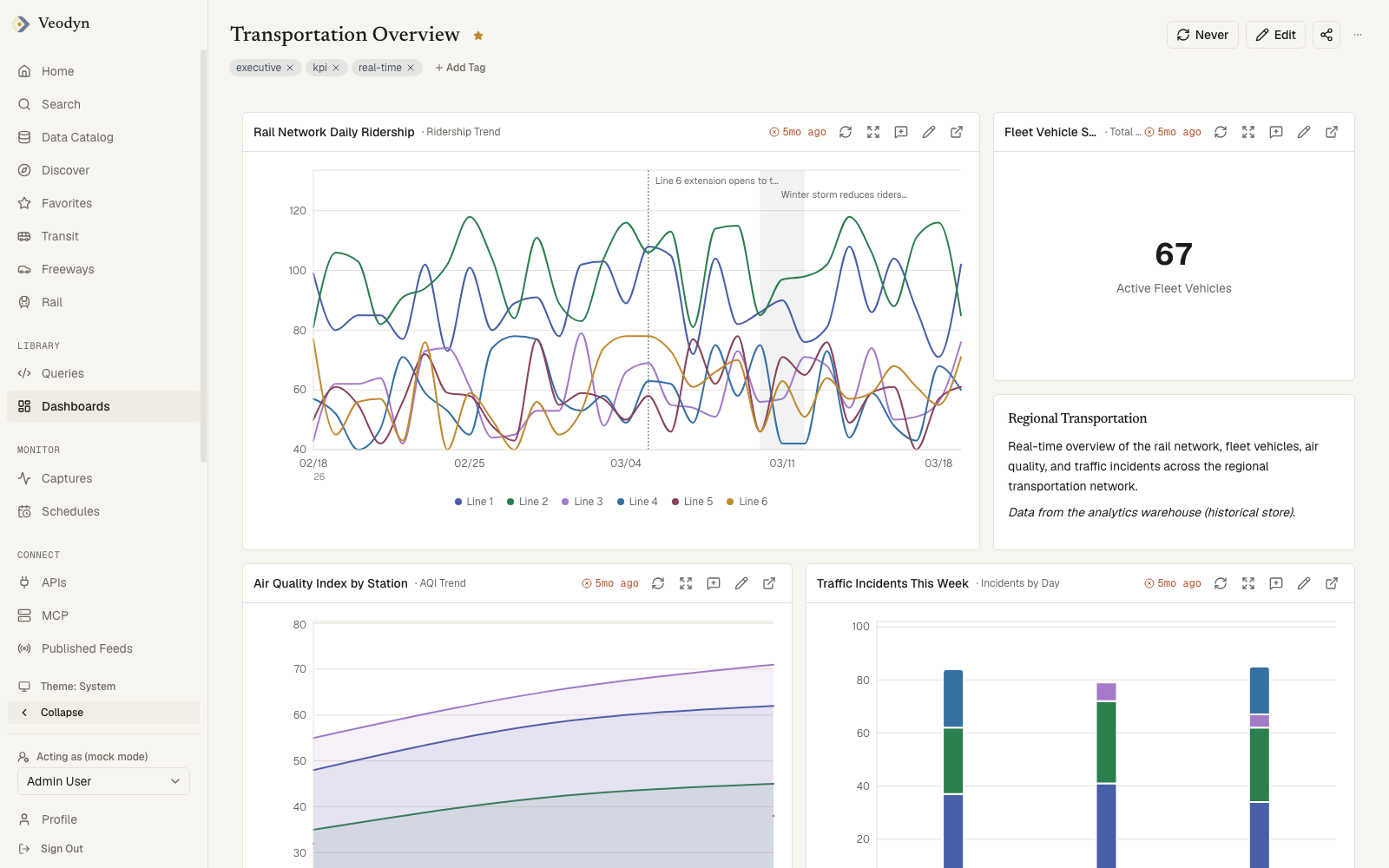Expand Air Quality Index panel to fullscreen
1389x868 pixels.
[x=686, y=583]
